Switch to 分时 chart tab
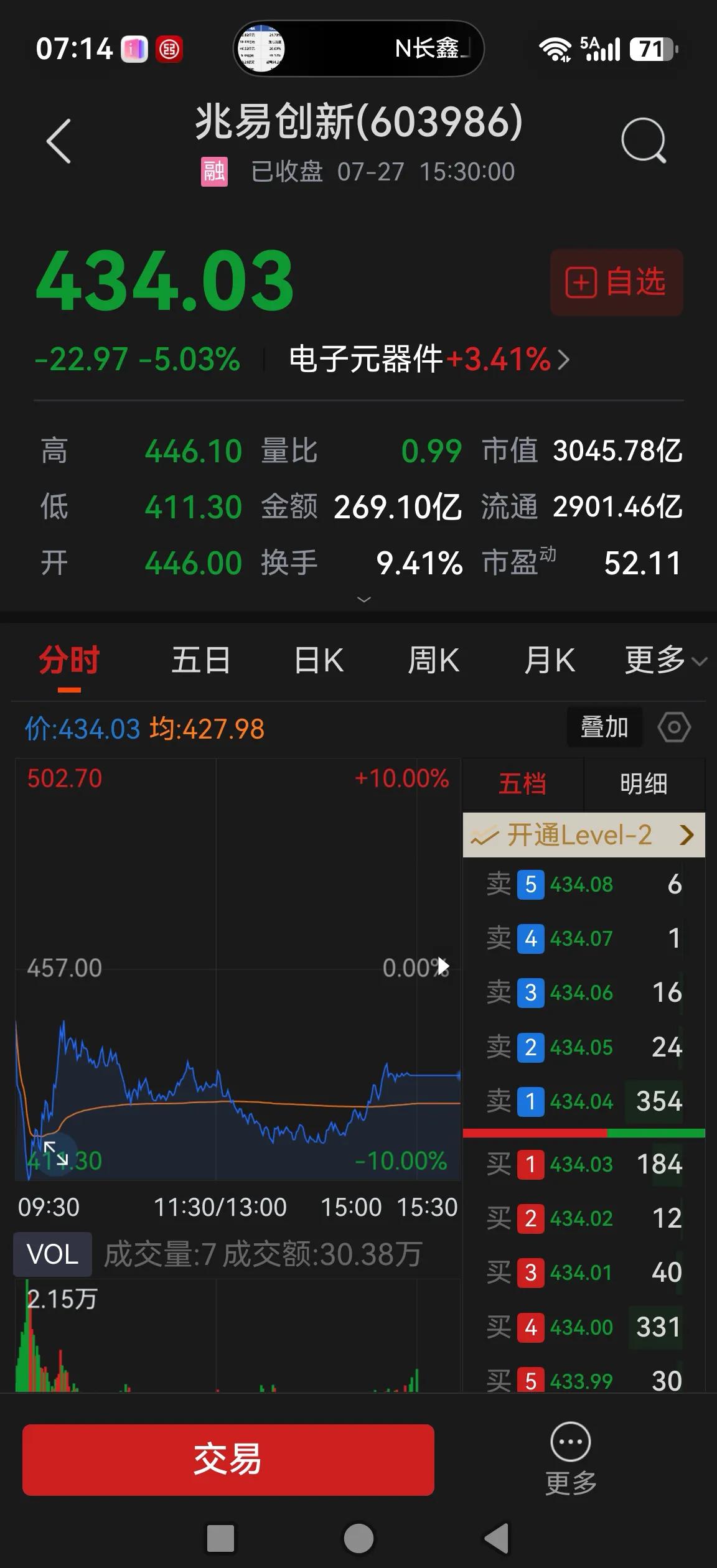This screenshot has width=717, height=1568. [x=69, y=661]
